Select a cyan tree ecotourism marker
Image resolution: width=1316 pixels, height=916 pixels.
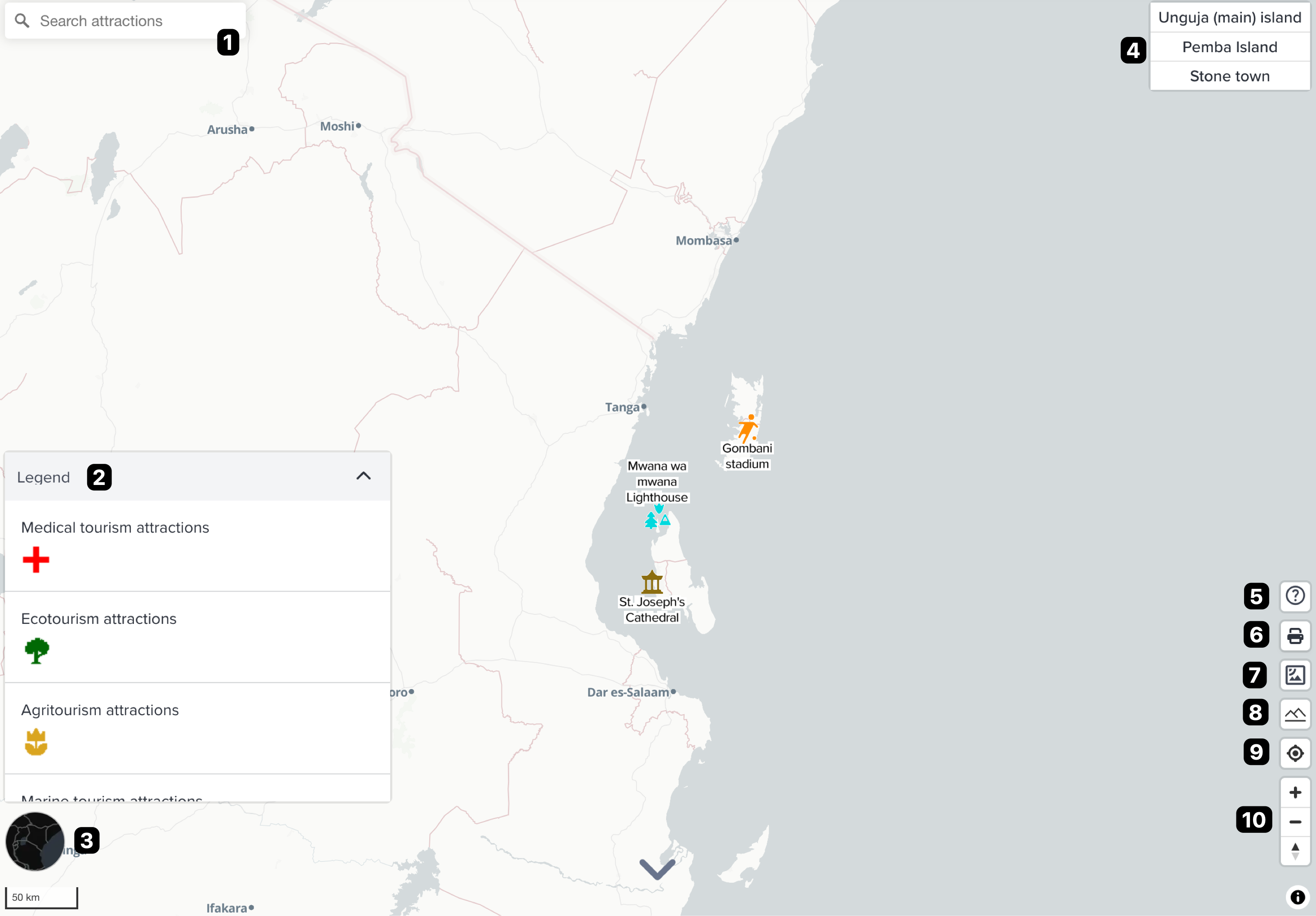(650, 521)
